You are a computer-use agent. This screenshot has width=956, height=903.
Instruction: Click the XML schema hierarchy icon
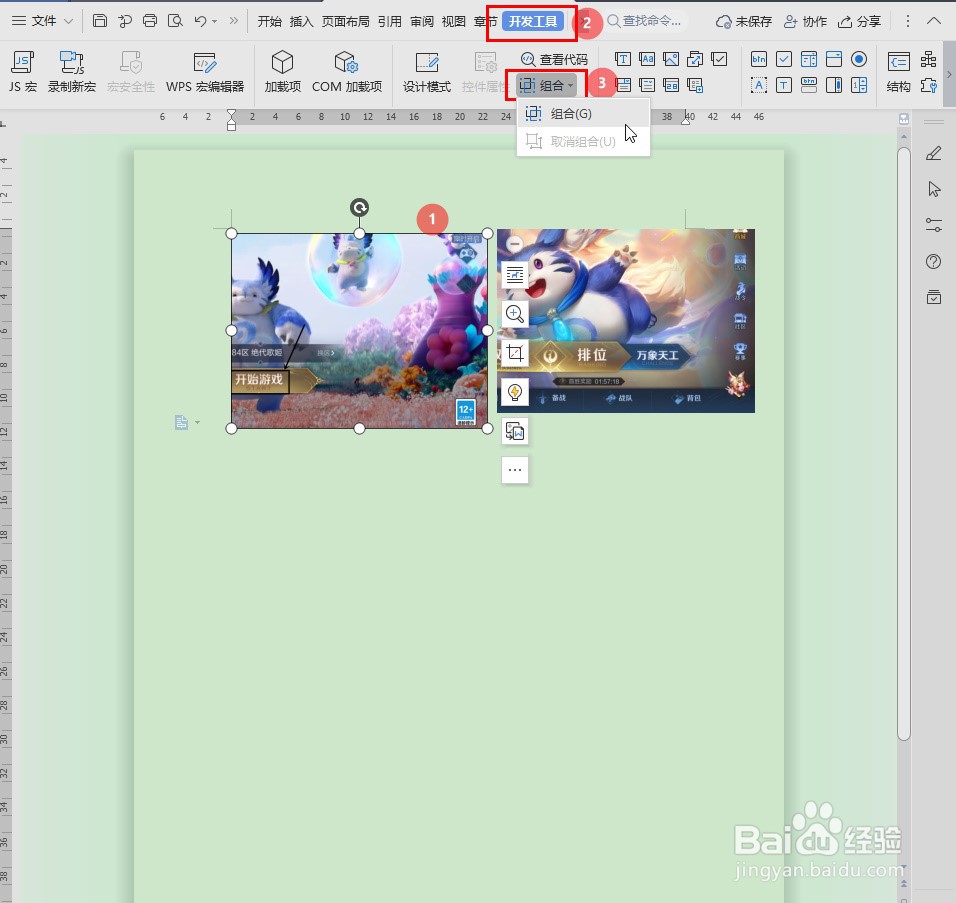pyautogui.click(x=929, y=59)
